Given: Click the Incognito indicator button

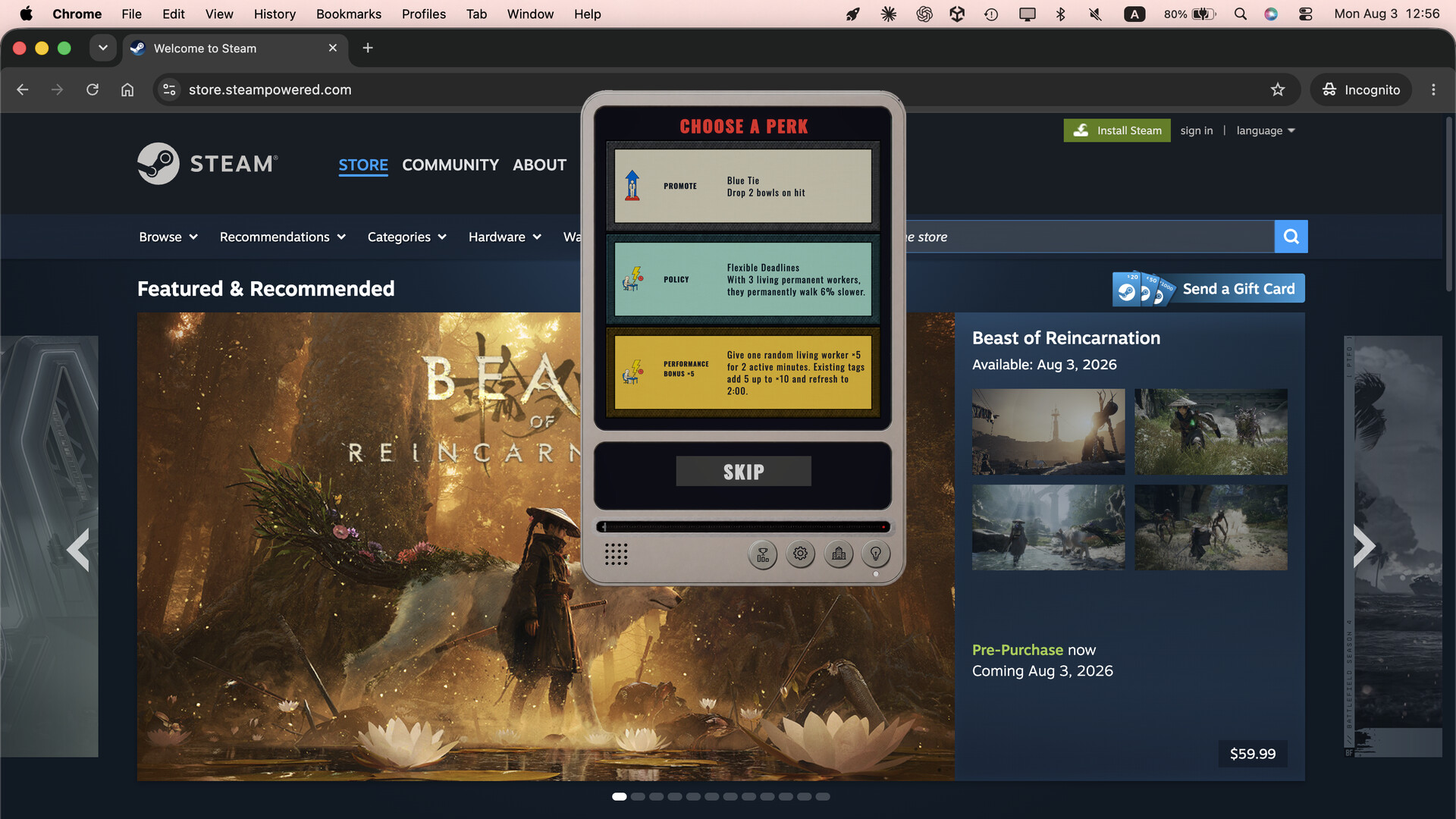Looking at the screenshot, I should click(x=1361, y=89).
